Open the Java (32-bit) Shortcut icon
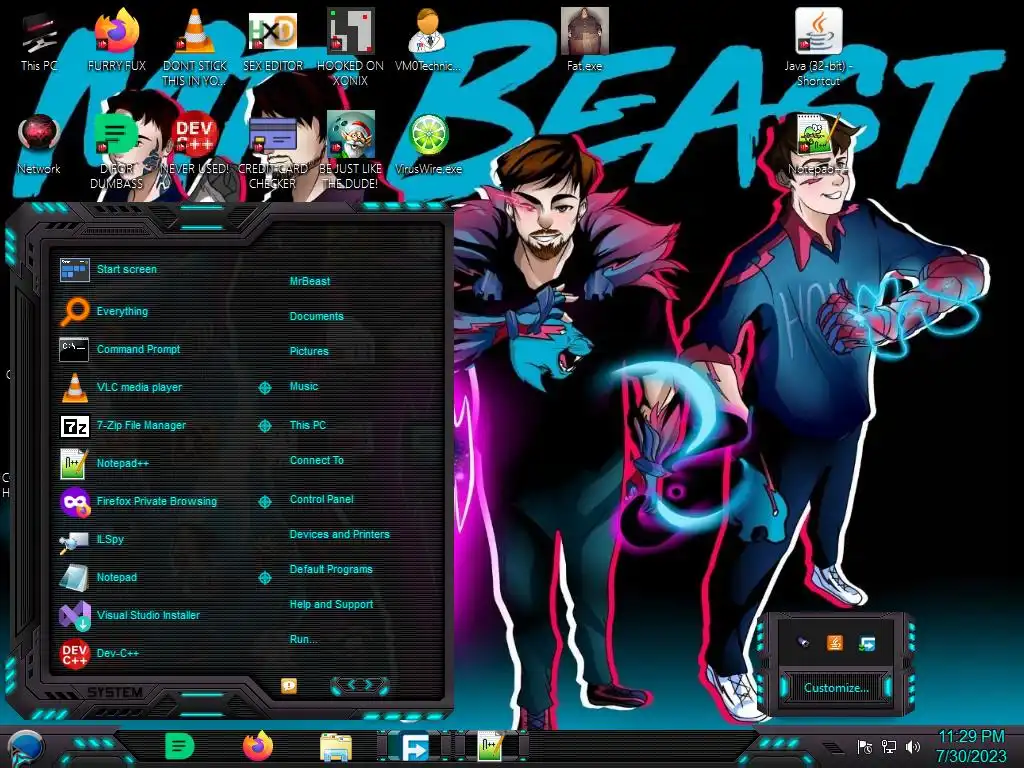The image size is (1024, 768). (818, 48)
